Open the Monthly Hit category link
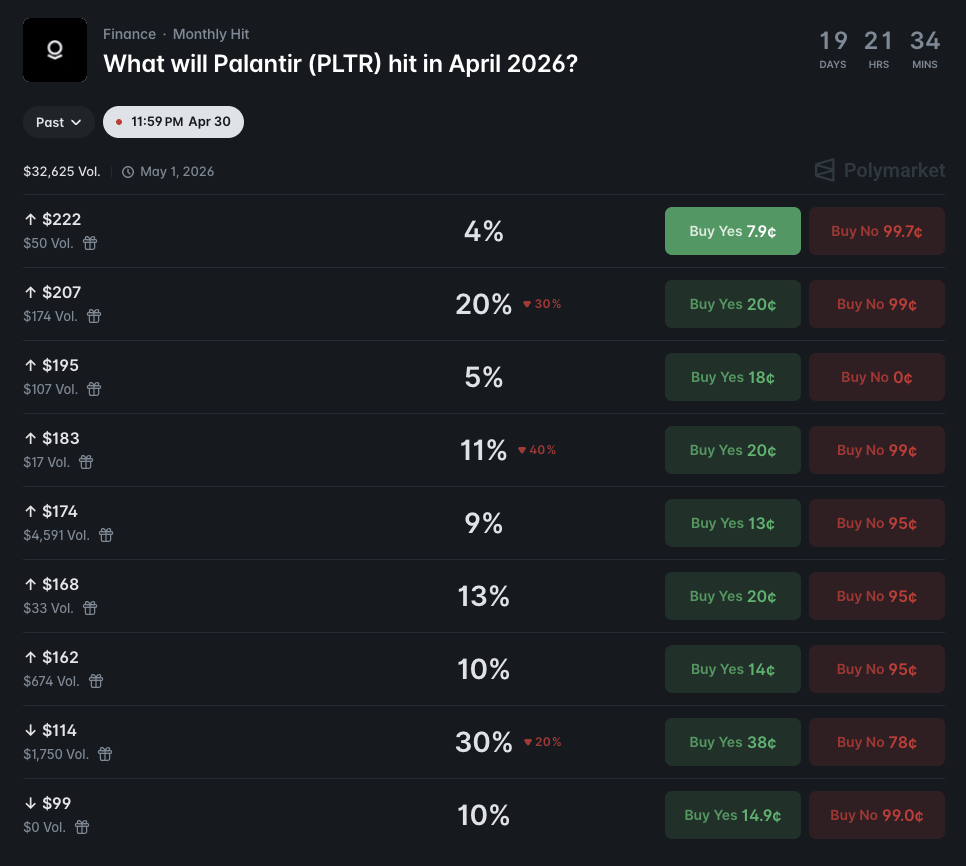Image resolution: width=966 pixels, height=866 pixels. click(x=211, y=34)
